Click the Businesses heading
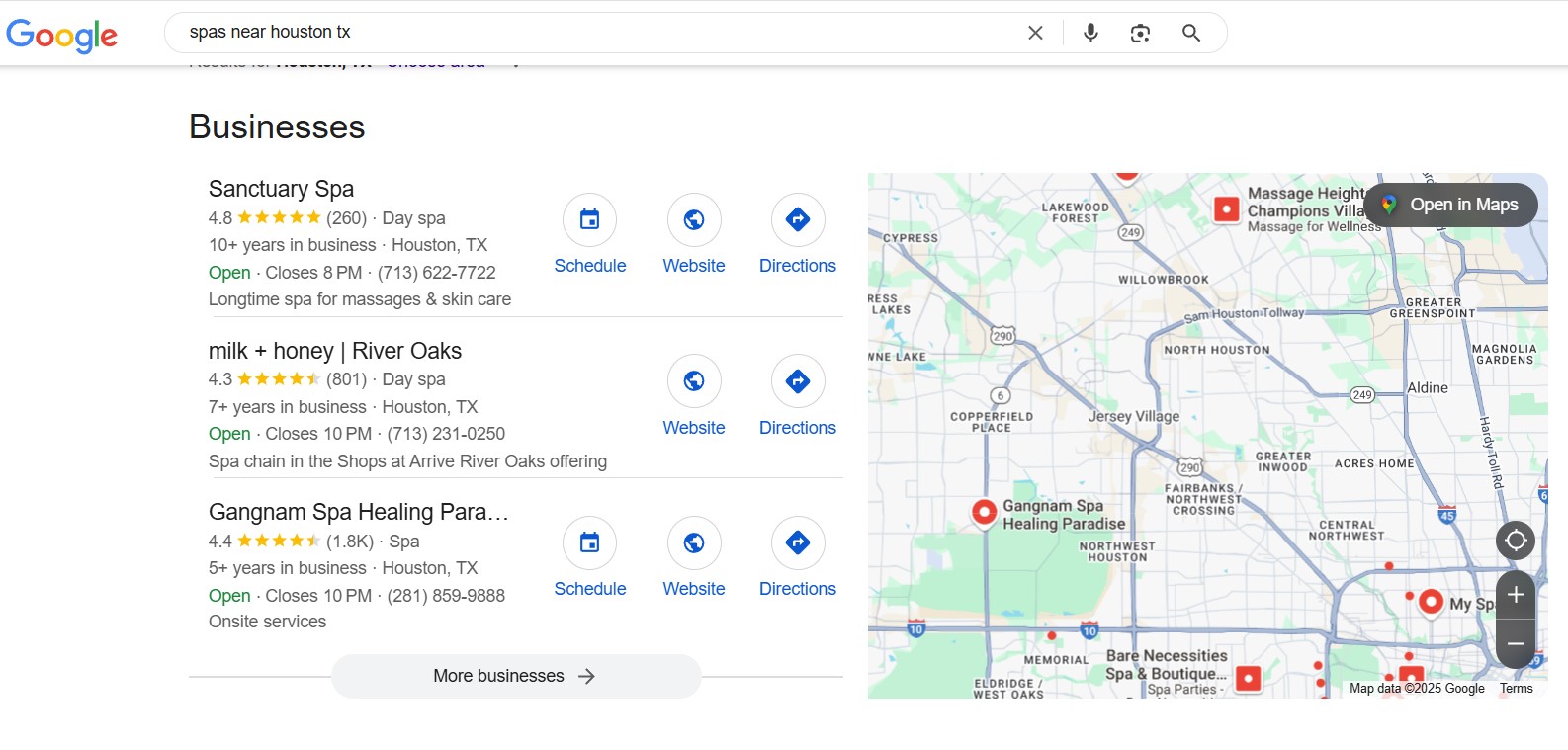 tap(277, 126)
